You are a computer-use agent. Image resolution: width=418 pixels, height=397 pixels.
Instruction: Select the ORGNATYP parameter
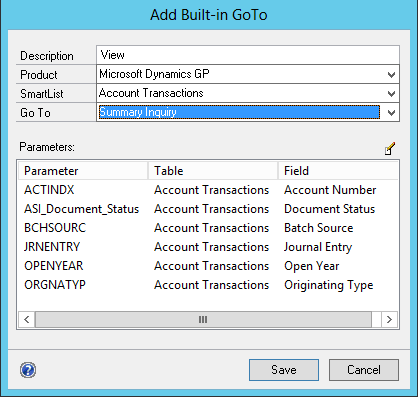[x=55, y=285]
